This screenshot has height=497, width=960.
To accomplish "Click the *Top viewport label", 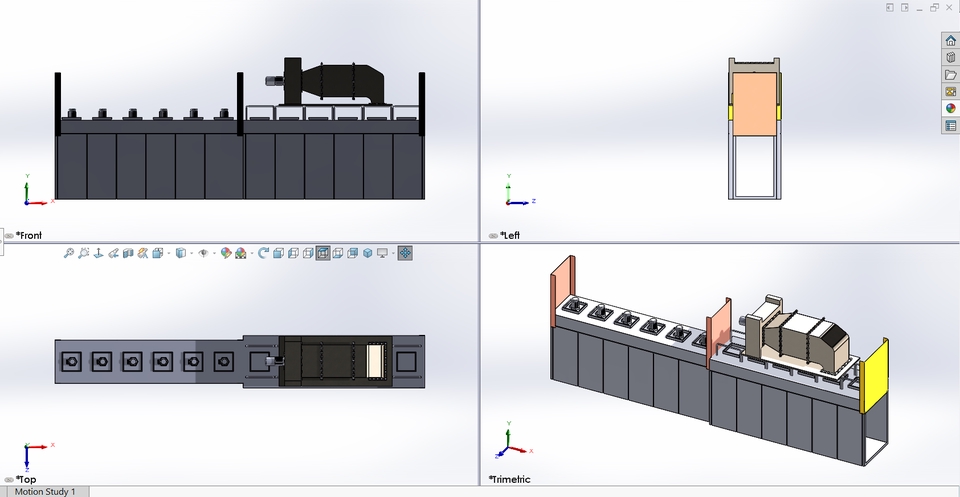I will (x=26, y=479).
